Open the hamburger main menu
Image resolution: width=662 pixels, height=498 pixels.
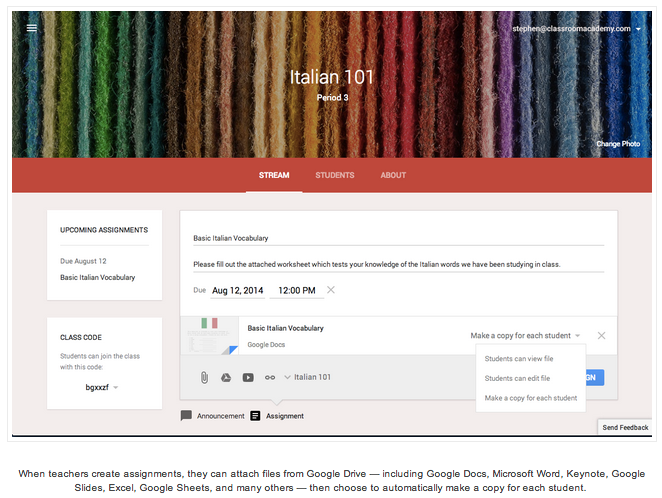[32, 28]
